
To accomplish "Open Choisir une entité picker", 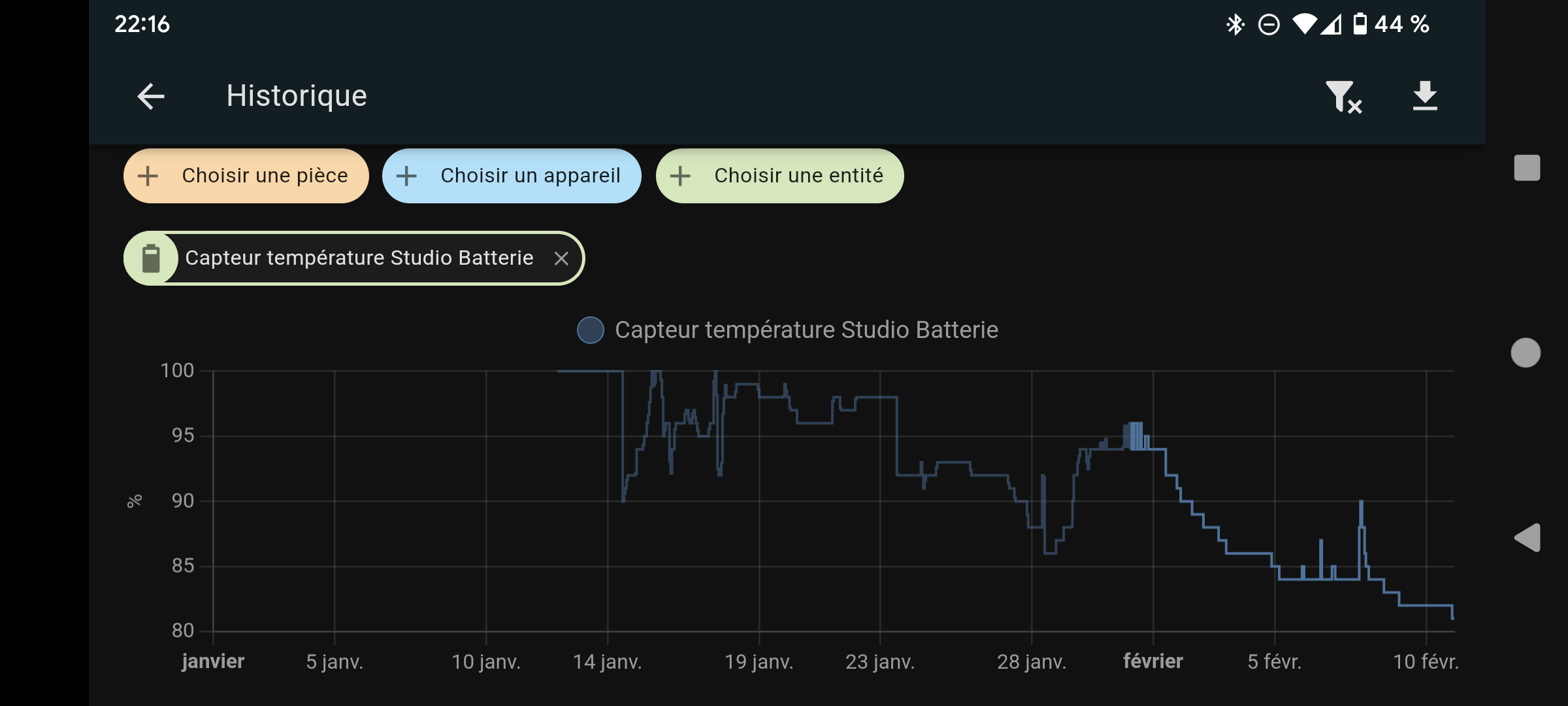I will tap(798, 176).
